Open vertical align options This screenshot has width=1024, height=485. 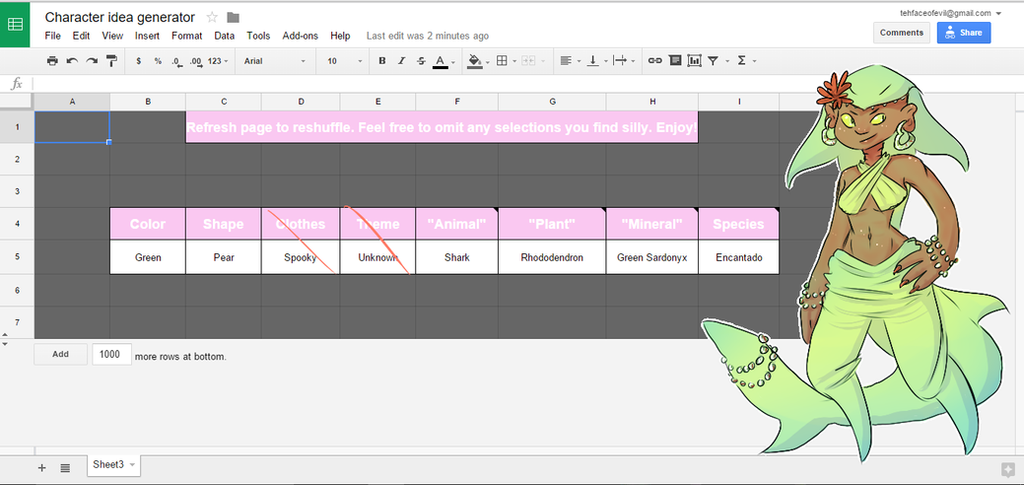[592, 61]
